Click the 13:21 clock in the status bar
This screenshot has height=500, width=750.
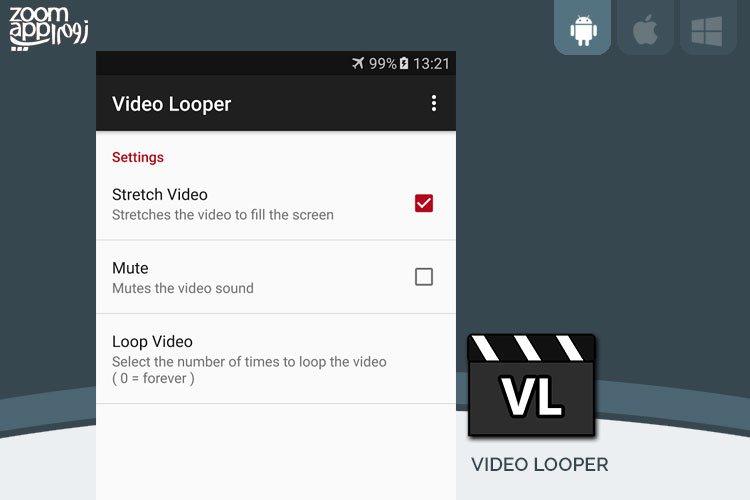click(x=431, y=64)
